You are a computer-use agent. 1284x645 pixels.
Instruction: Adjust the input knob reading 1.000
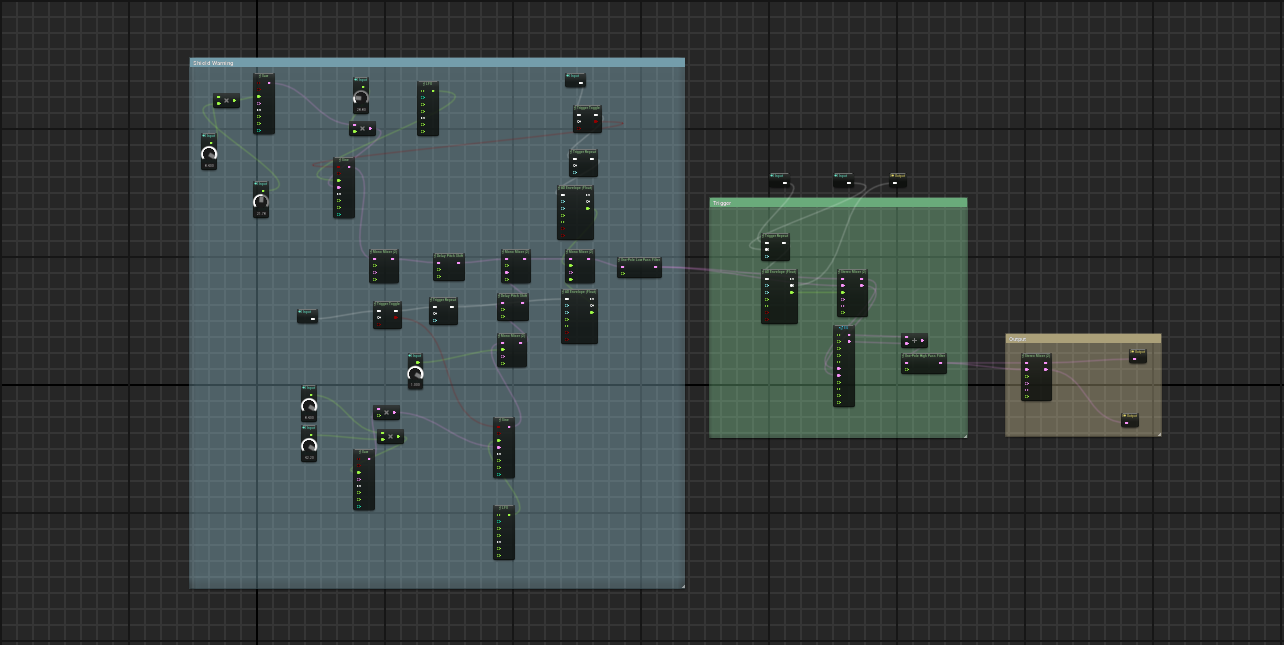(415, 371)
